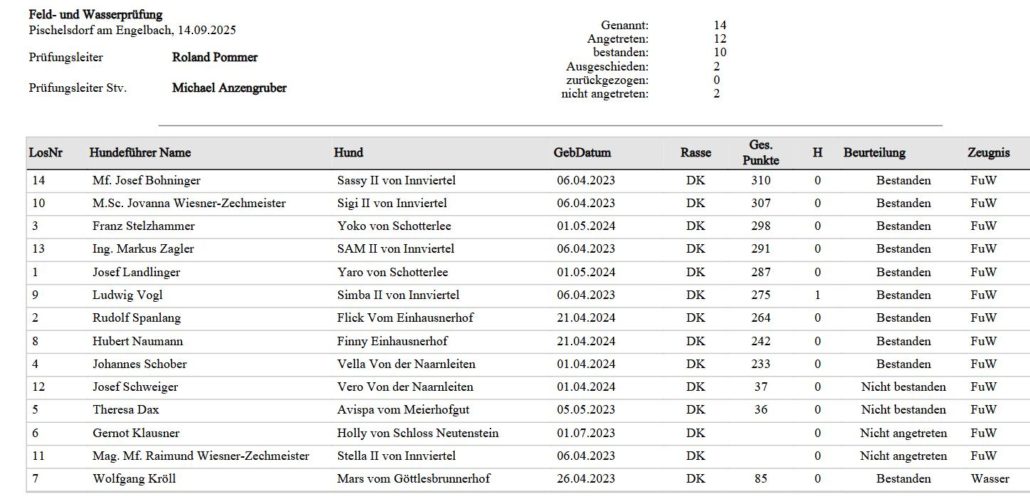Click dog 'Simba II von Innviertel'
Screen dimensions: 1030x504
click(x=398, y=295)
